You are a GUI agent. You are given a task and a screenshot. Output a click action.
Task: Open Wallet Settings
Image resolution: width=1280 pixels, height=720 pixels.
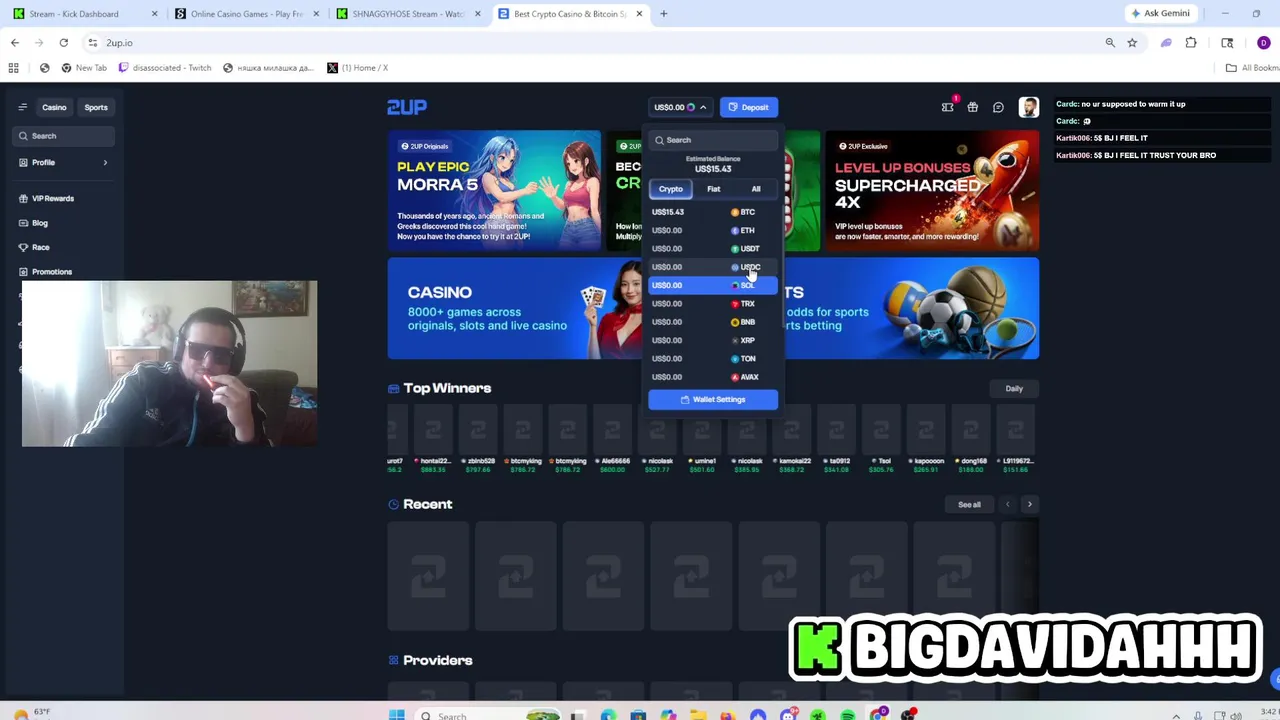click(713, 400)
